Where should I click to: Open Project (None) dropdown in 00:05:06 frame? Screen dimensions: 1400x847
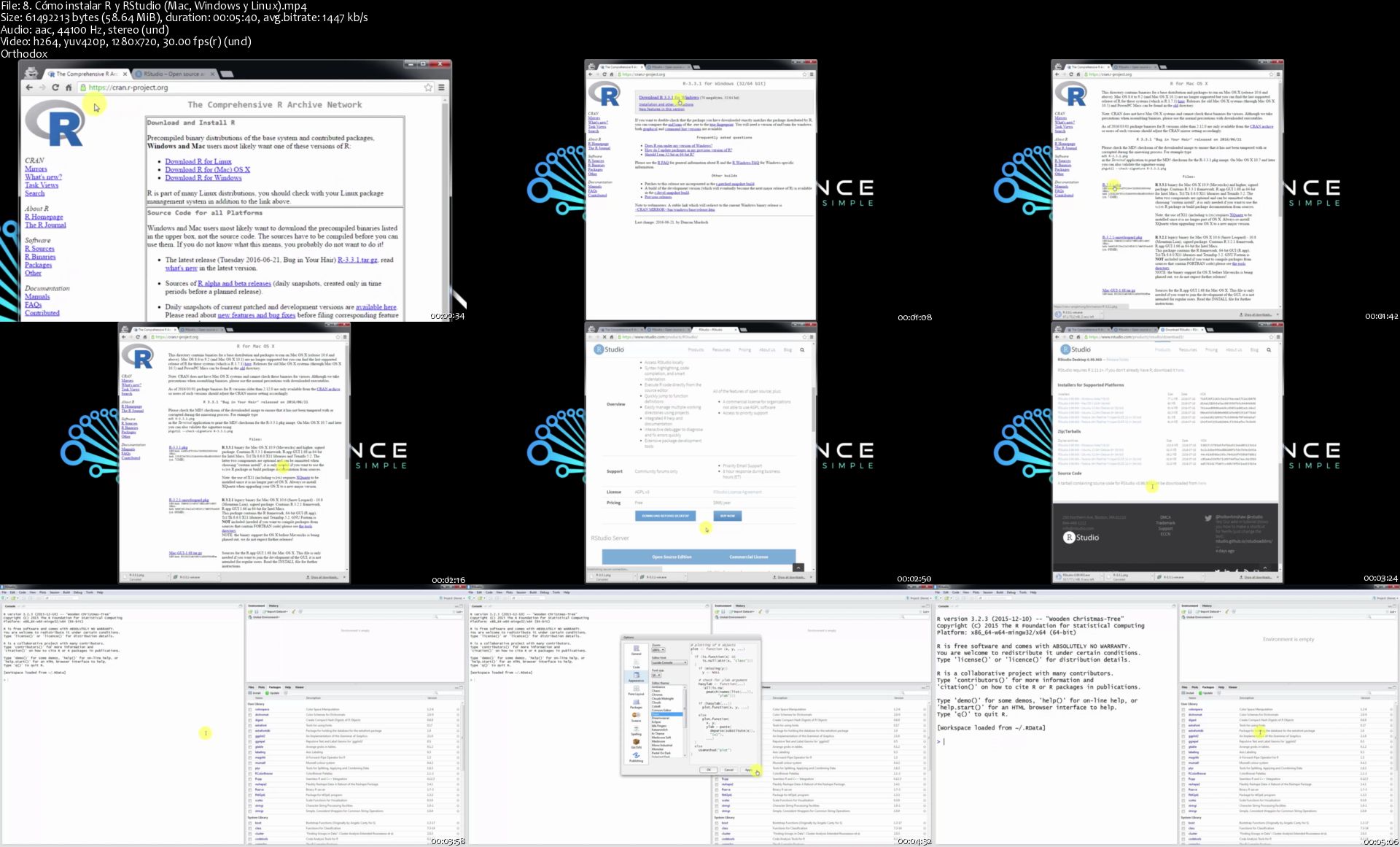1384,598
